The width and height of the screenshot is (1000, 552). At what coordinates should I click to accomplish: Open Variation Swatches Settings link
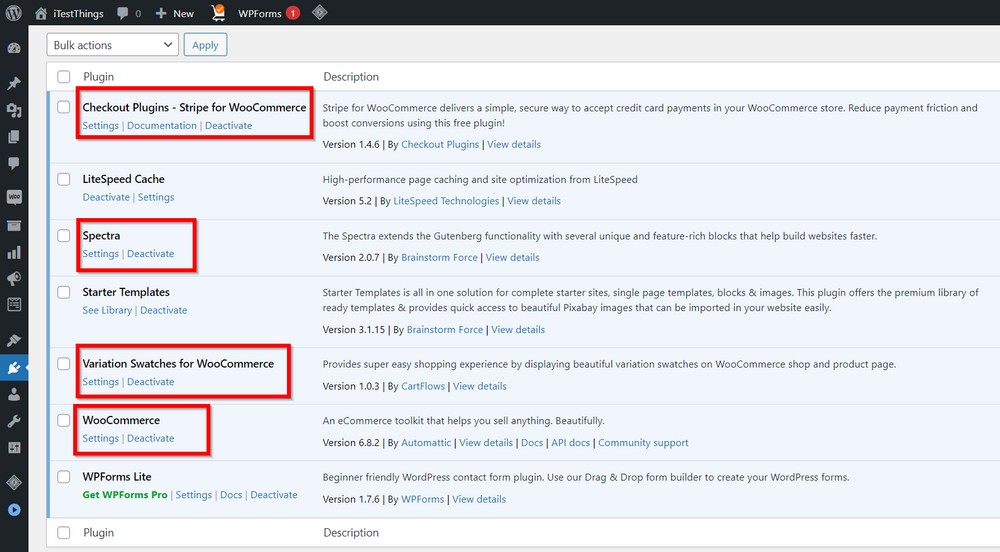[101, 382]
